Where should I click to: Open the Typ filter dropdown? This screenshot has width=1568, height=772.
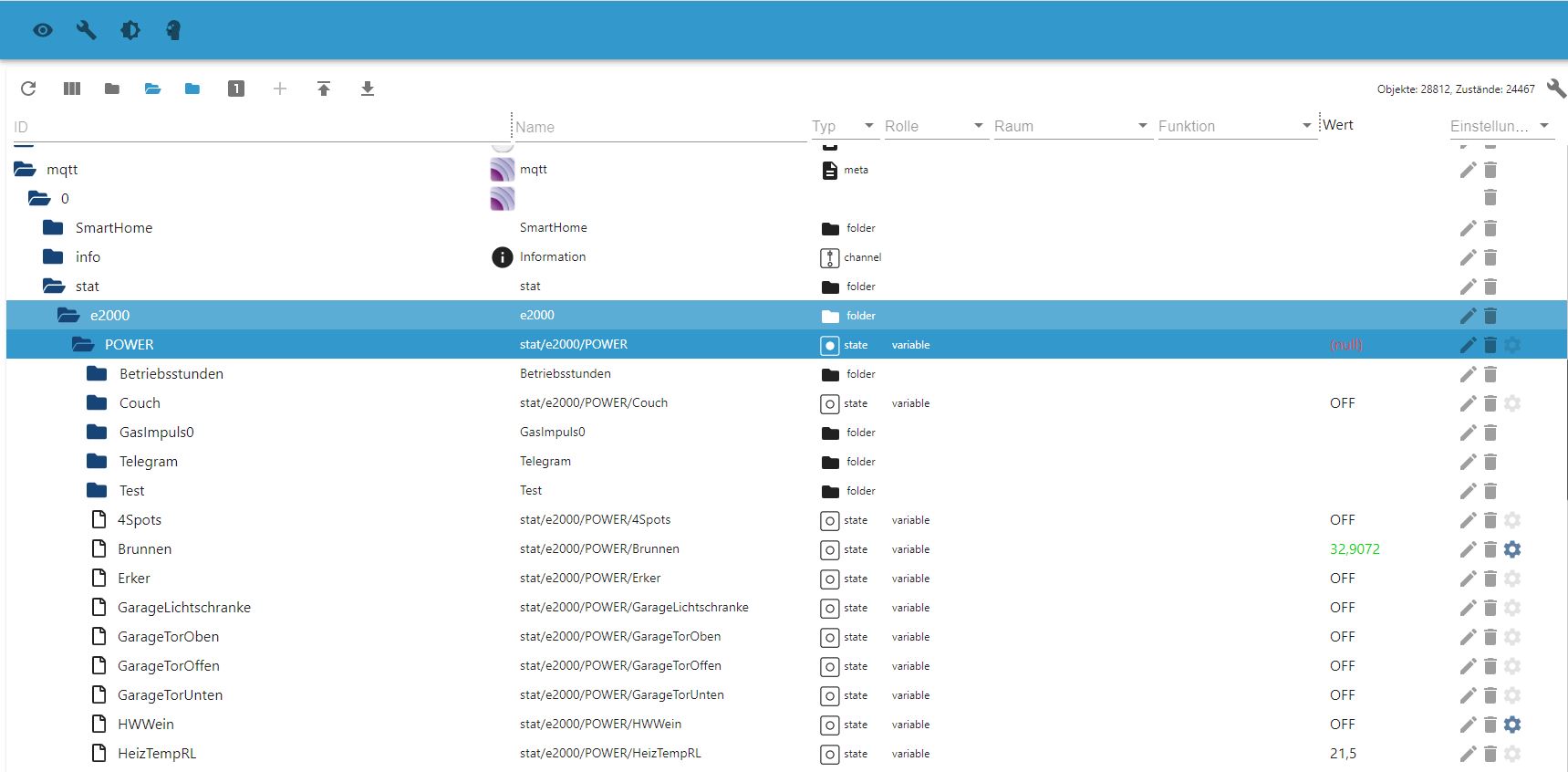pyautogui.click(x=868, y=126)
